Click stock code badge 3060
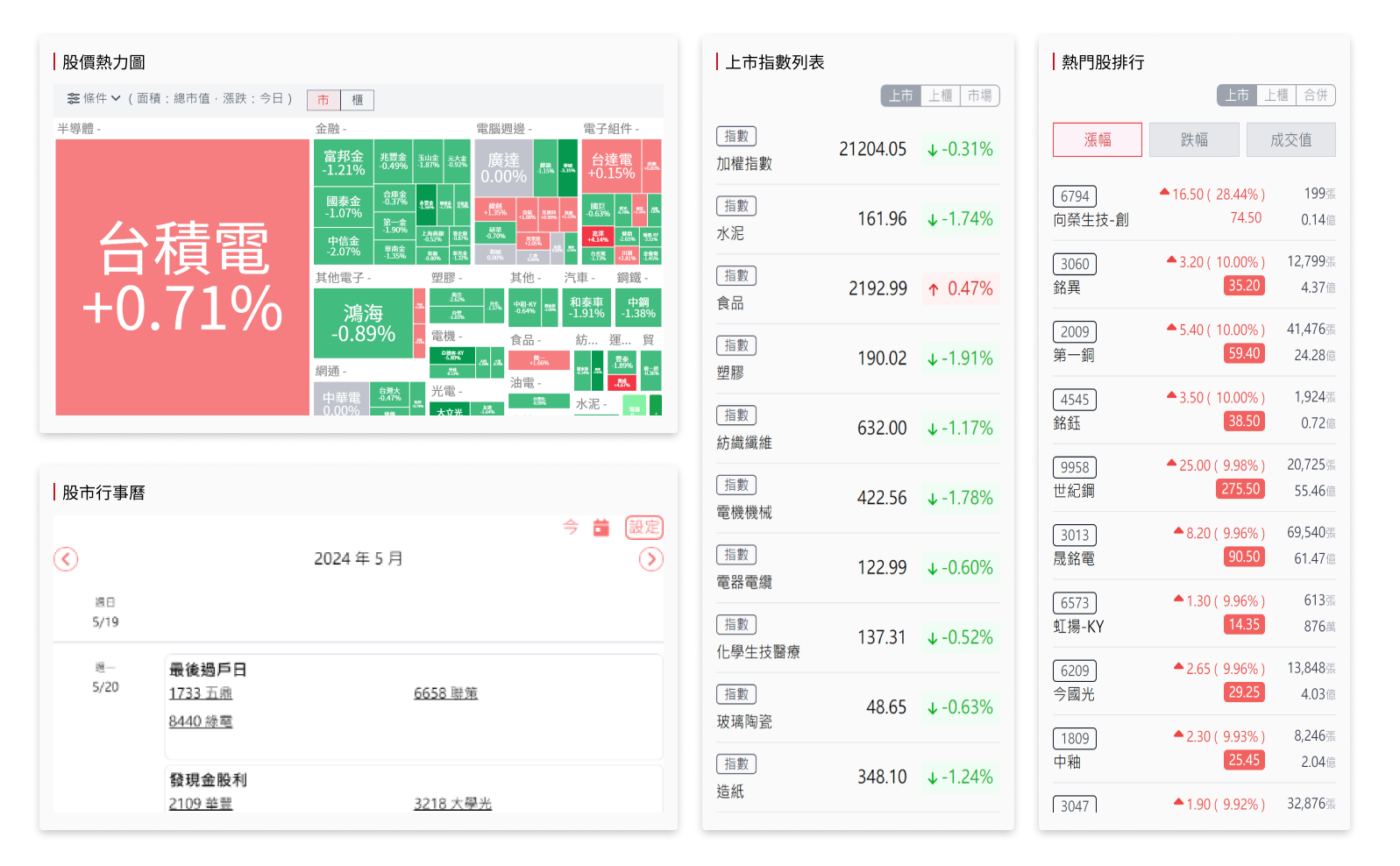The height and width of the screenshot is (866, 1400). point(1075,264)
